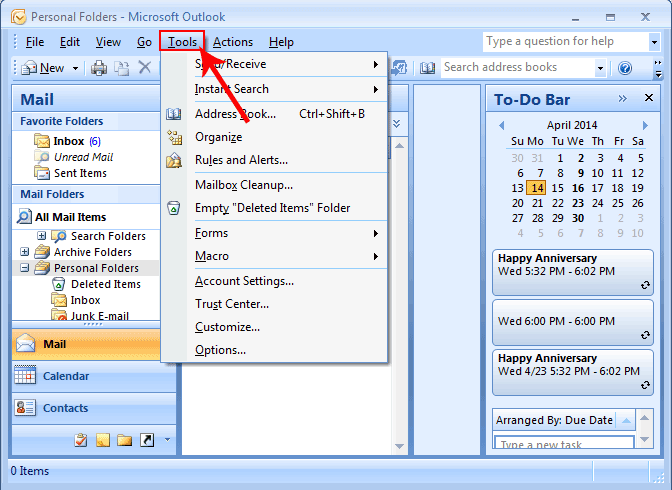Image resolution: width=672 pixels, height=490 pixels.
Task: Click the New mail envelope icon
Action: [29, 68]
